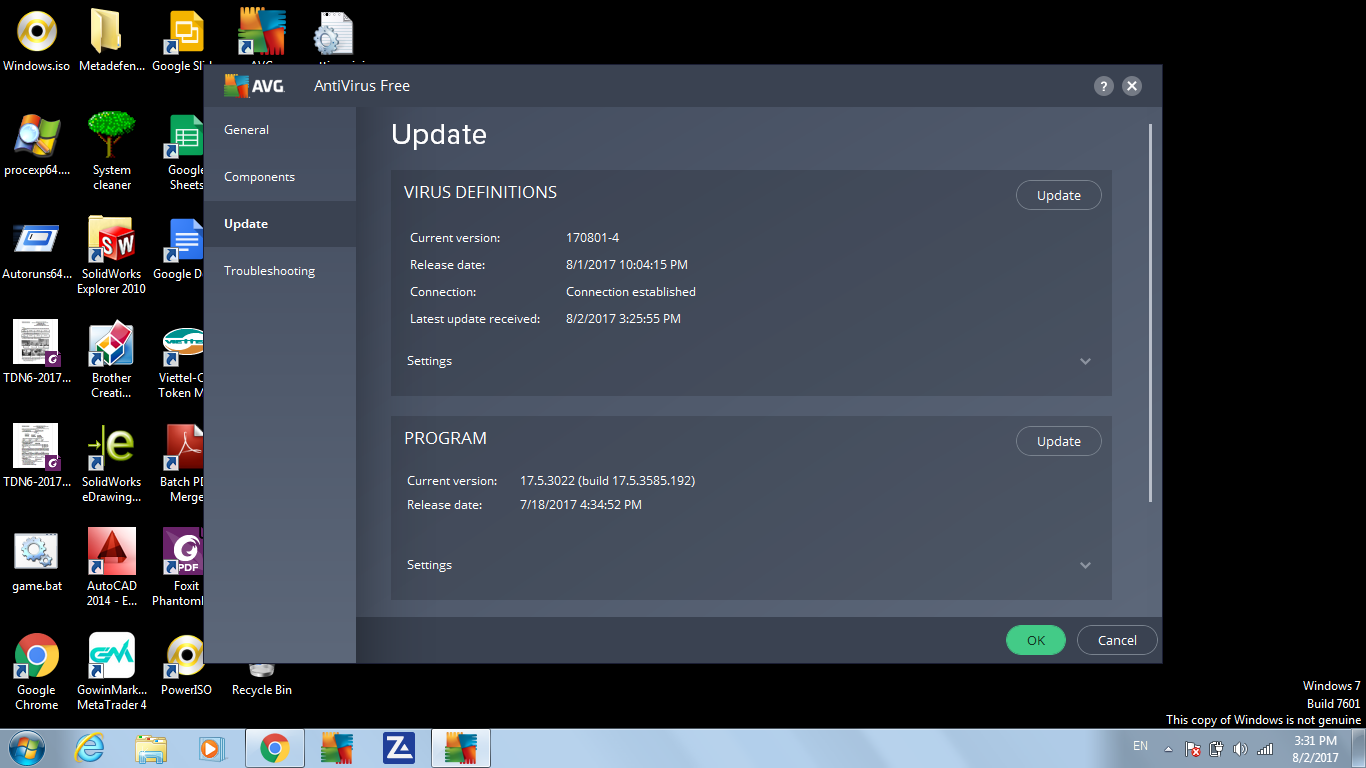
Task: Click the Connection established status text
Action: (631, 292)
